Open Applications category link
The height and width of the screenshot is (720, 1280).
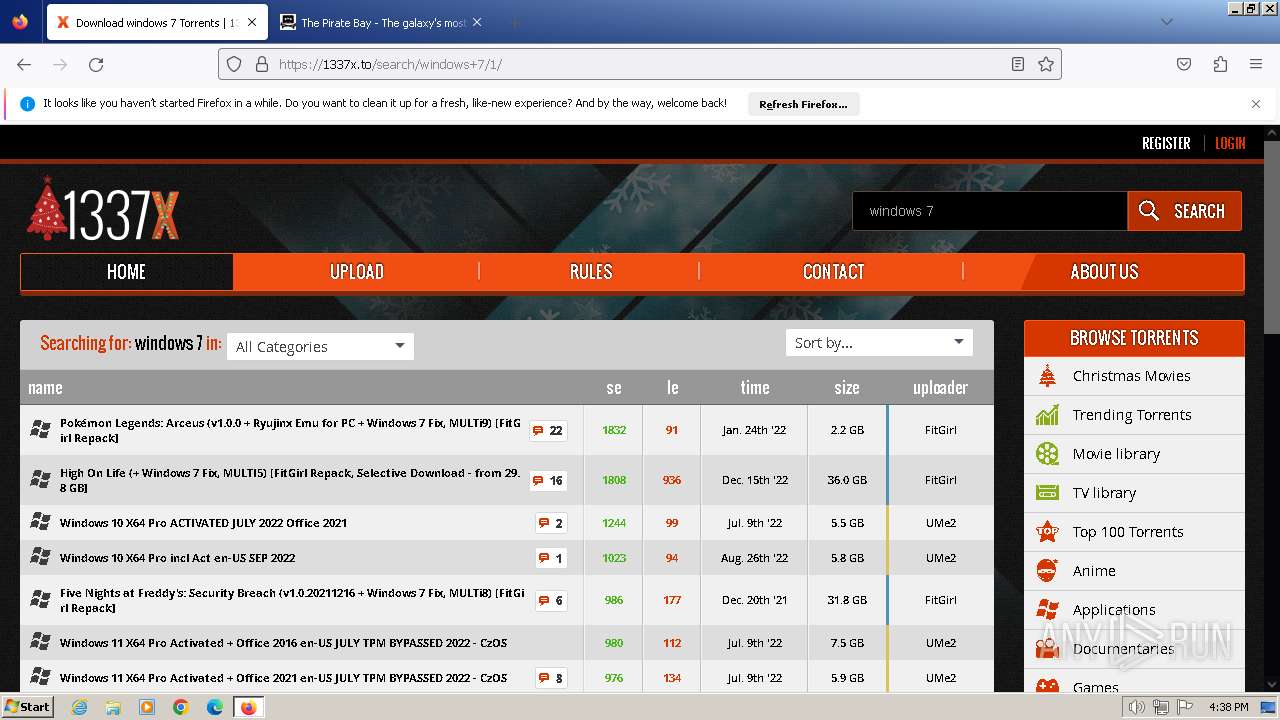pos(1114,610)
